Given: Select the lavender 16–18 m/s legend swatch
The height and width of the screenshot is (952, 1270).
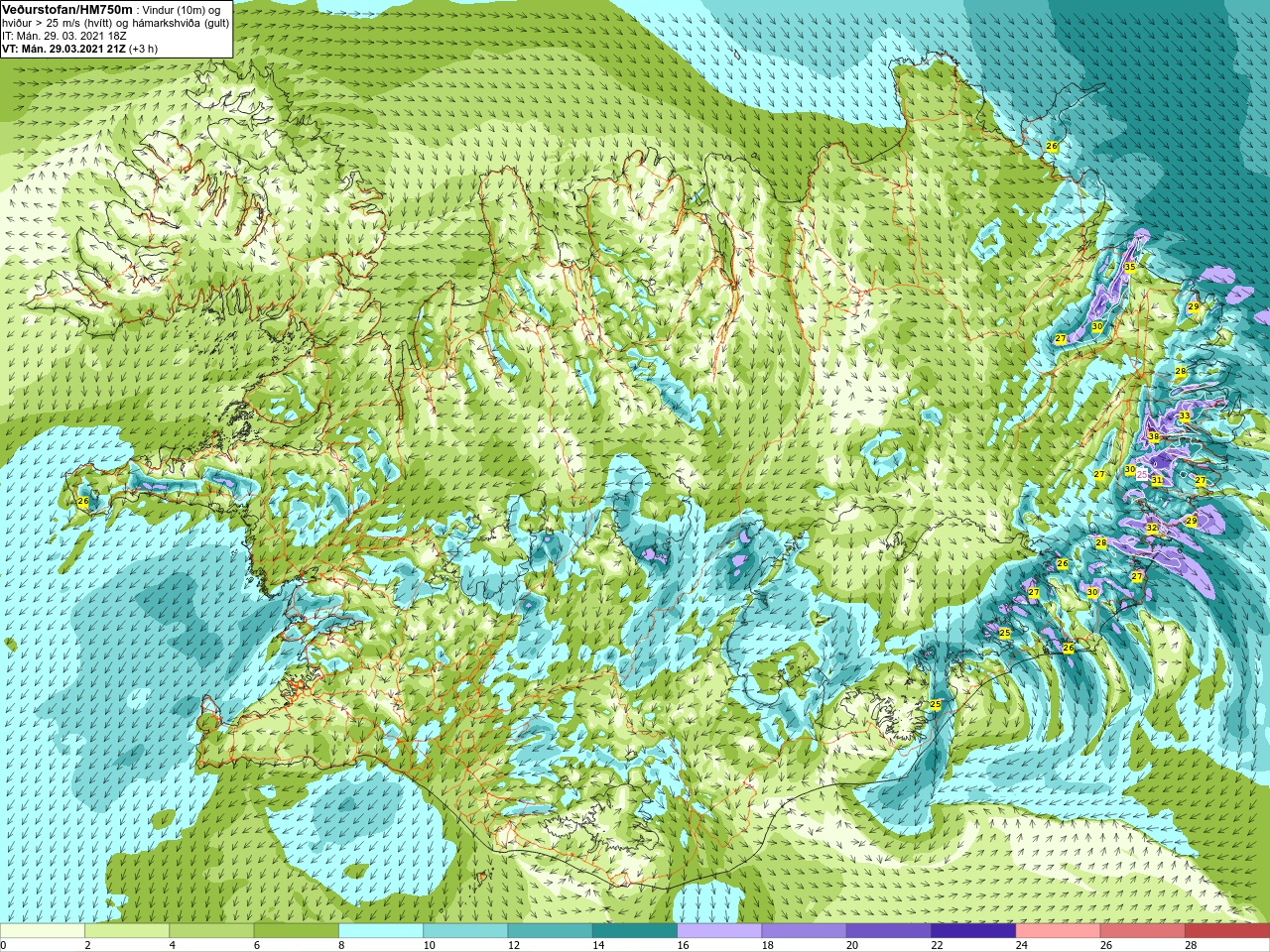Looking at the screenshot, I should pos(719,931).
